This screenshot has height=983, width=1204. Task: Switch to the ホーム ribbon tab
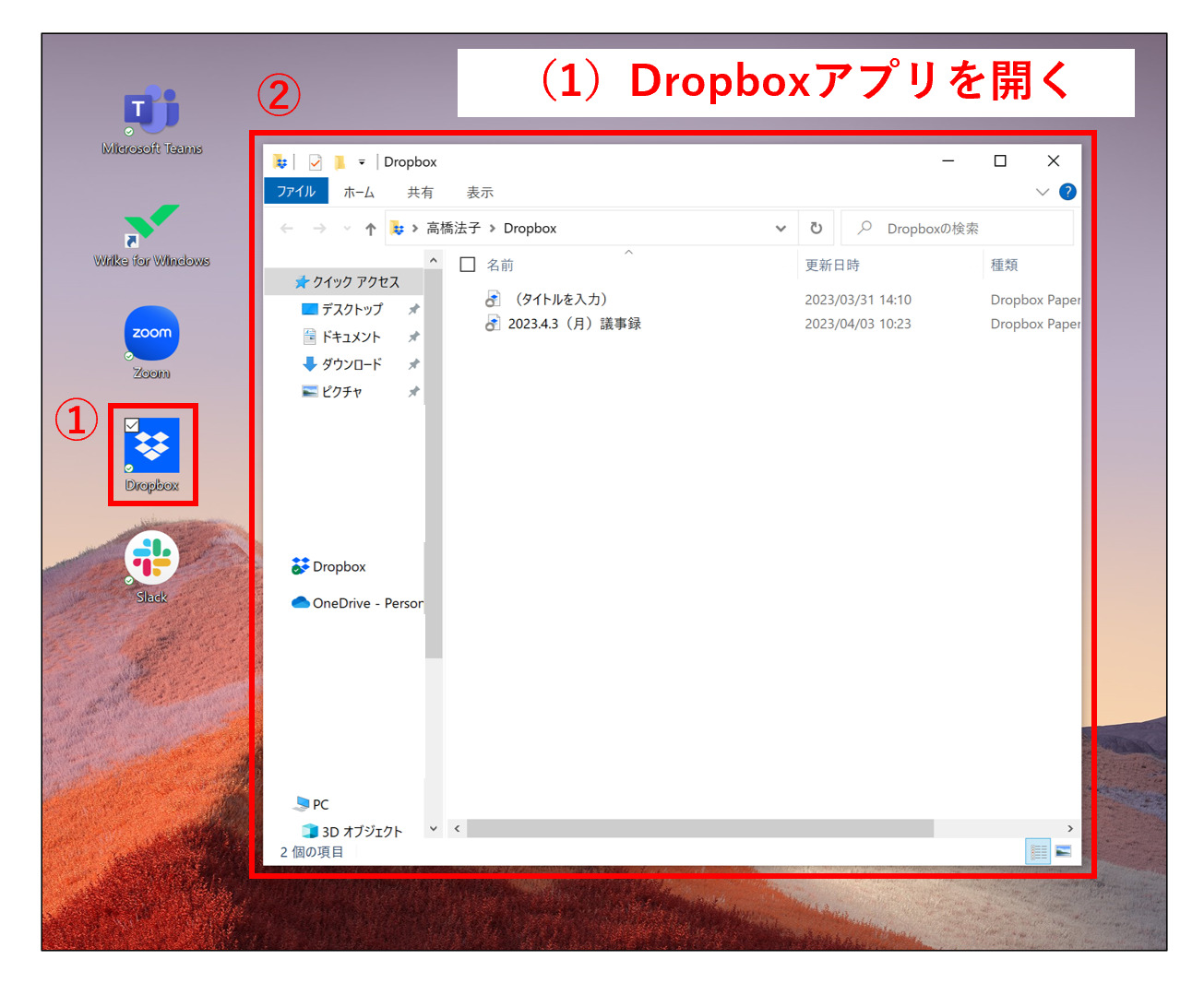pos(359,192)
